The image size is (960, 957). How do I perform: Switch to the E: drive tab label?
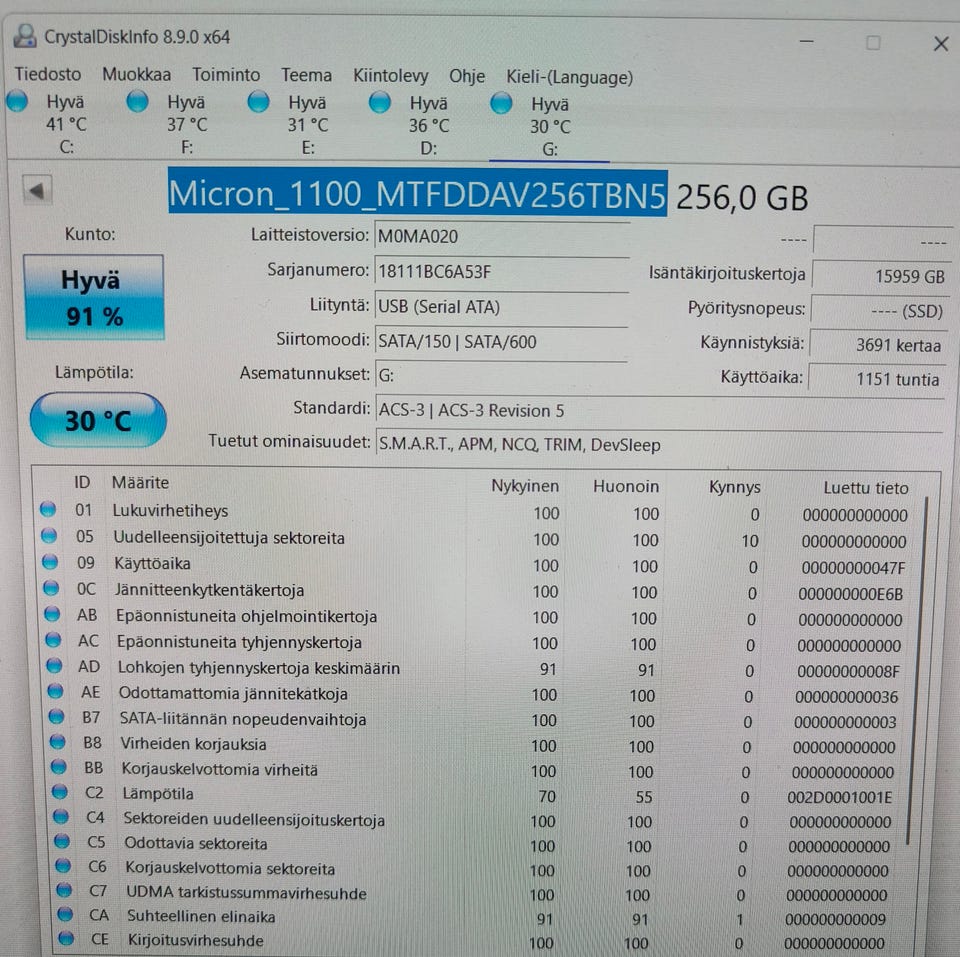pyautogui.click(x=308, y=148)
